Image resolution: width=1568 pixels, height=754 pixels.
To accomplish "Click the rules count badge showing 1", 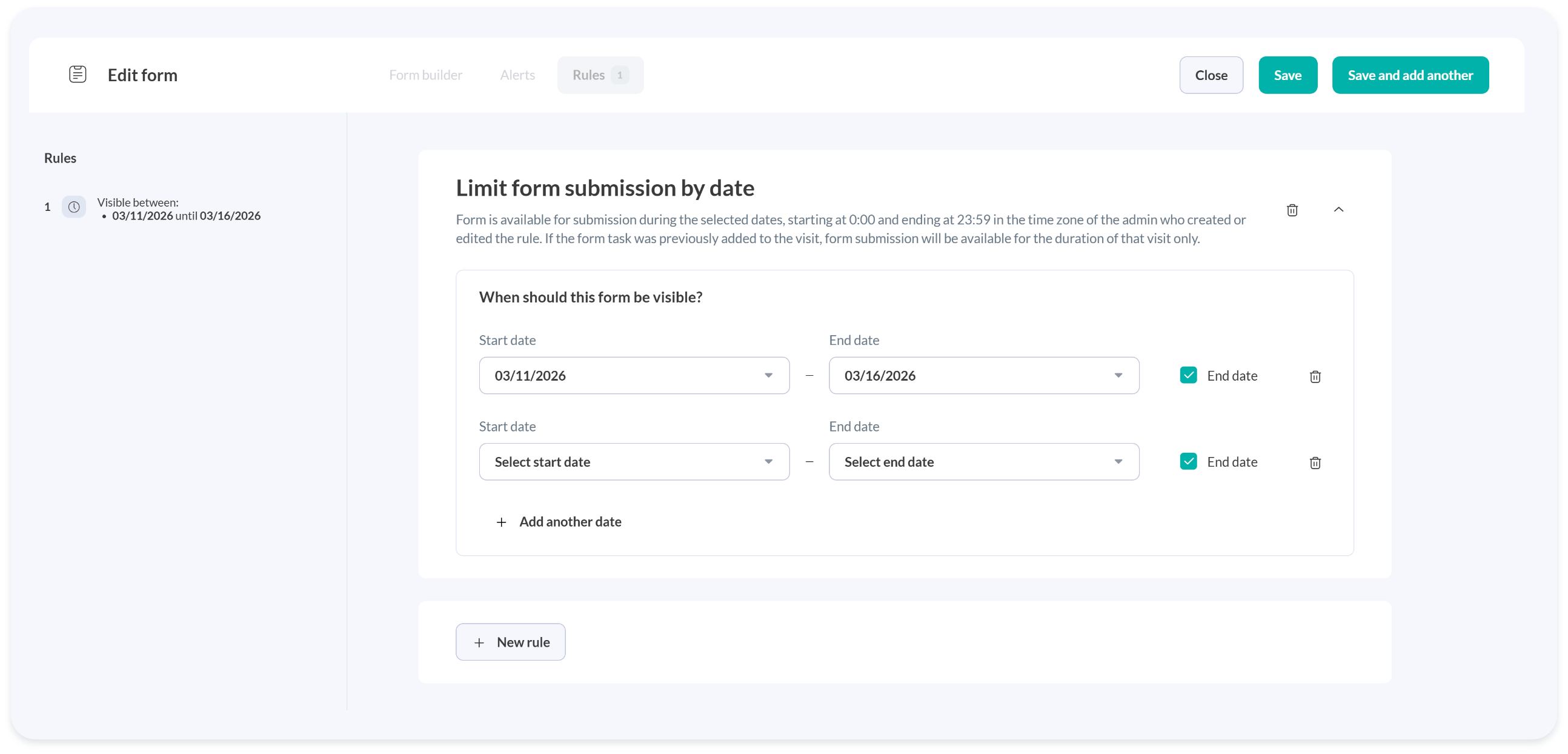I will pyautogui.click(x=620, y=75).
